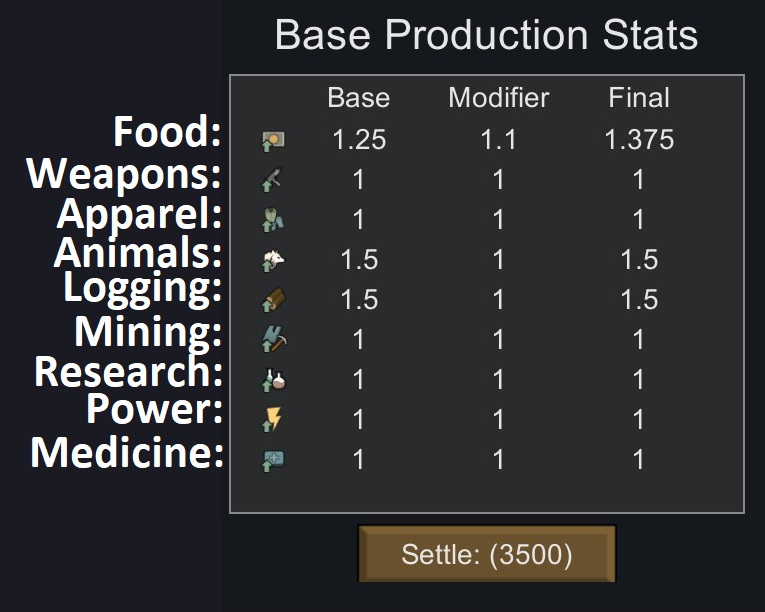Click the Animals base value 1.5

click(x=358, y=260)
